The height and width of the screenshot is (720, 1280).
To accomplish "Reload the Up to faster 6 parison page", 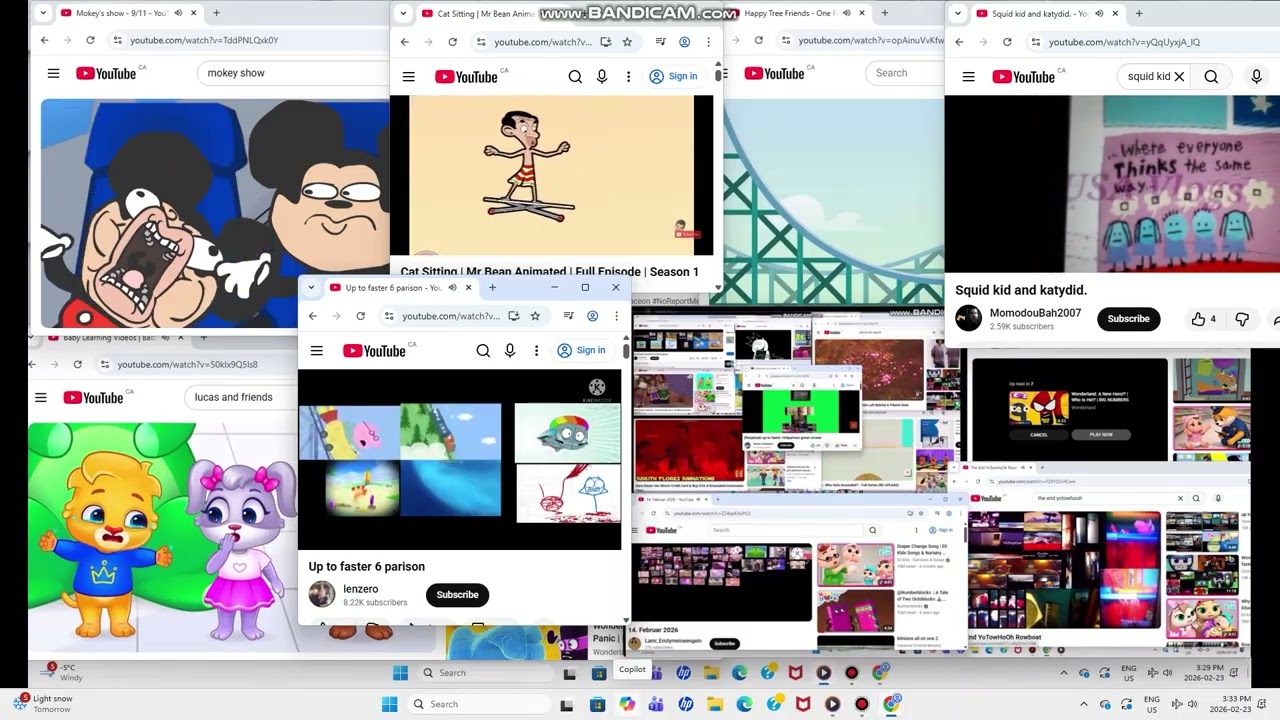I will point(361,316).
